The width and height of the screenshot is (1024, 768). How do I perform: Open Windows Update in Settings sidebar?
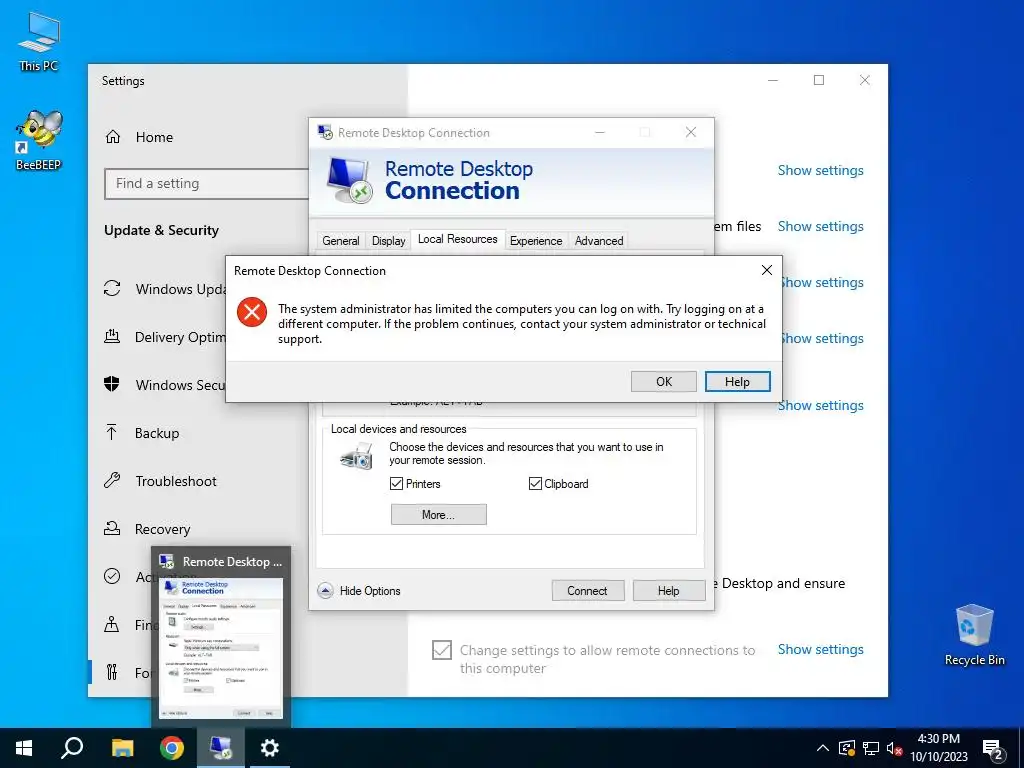(x=164, y=289)
